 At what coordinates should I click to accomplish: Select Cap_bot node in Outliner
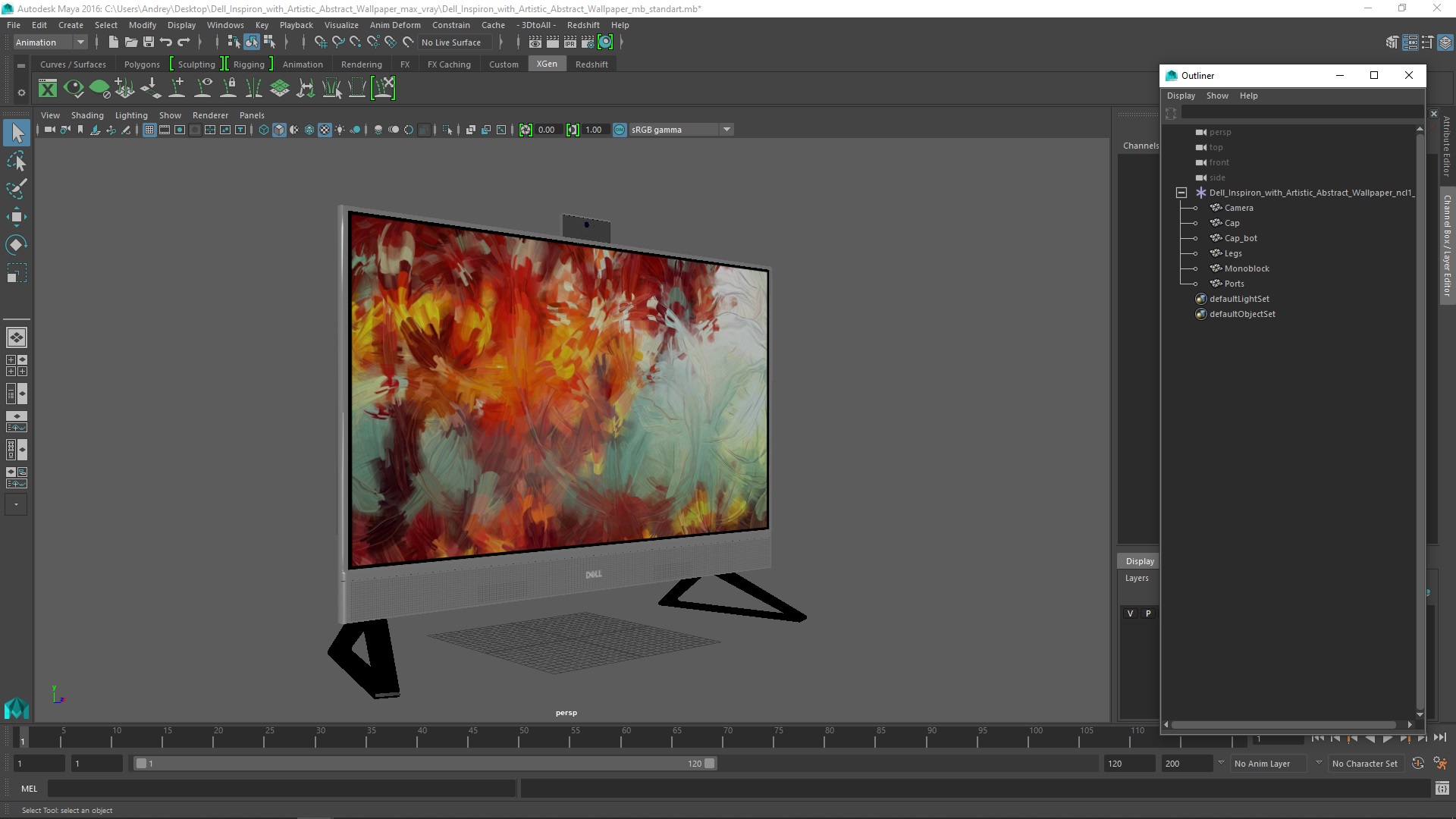coord(1241,238)
